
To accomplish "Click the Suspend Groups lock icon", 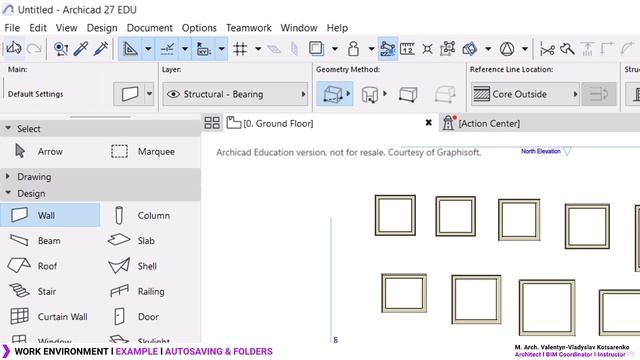I will pyautogui.click(x=353, y=49).
